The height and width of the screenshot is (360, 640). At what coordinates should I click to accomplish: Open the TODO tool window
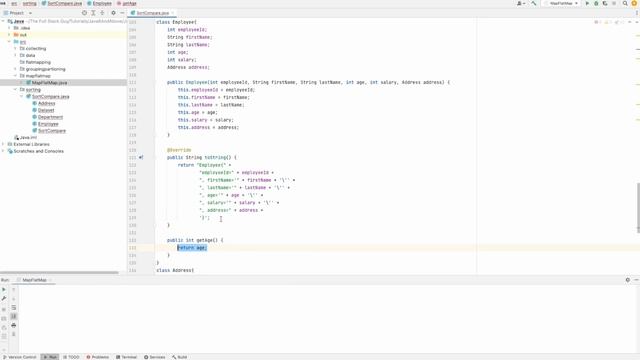click(x=71, y=357)
